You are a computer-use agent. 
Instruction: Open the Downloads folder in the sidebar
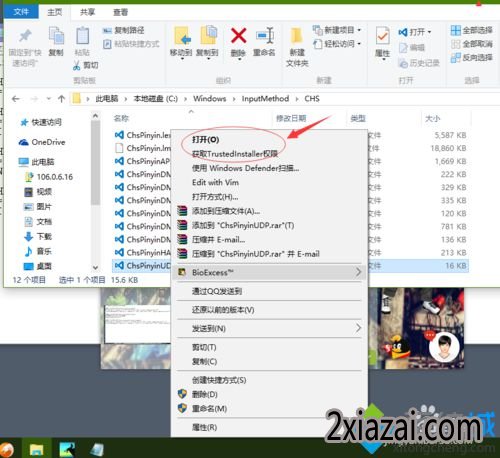tap(38, 237)
